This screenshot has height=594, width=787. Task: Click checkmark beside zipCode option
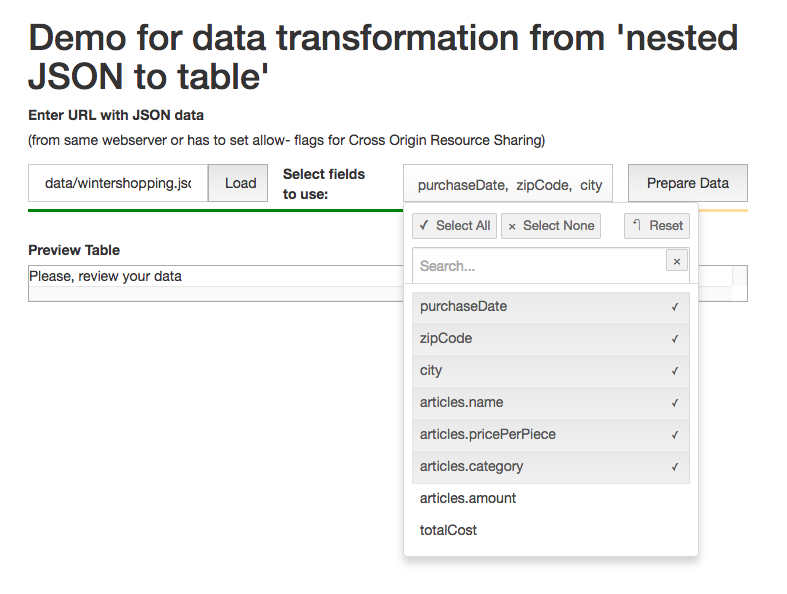(x=675, y=339)
